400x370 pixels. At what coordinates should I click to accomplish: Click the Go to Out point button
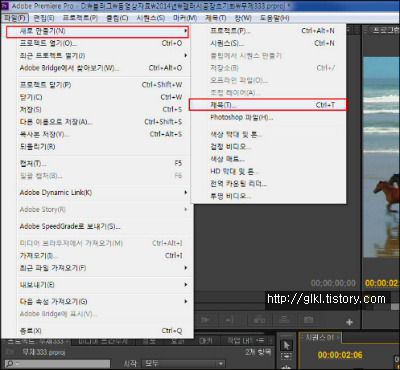pyautogui.click(x=230, y=320)
